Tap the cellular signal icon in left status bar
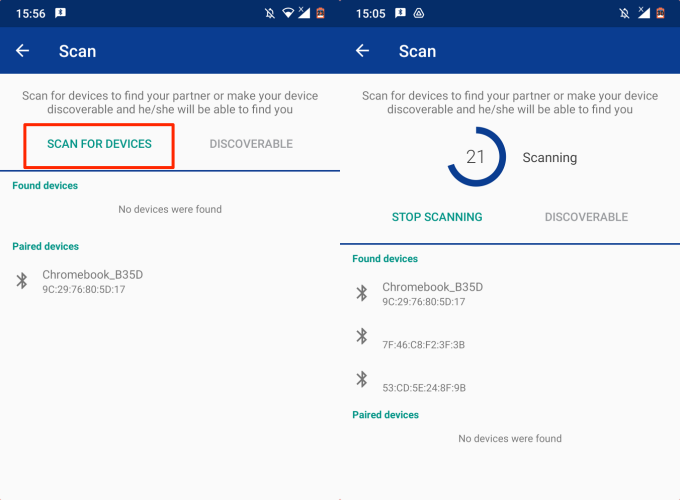680x500 pixels. point(304,13)
